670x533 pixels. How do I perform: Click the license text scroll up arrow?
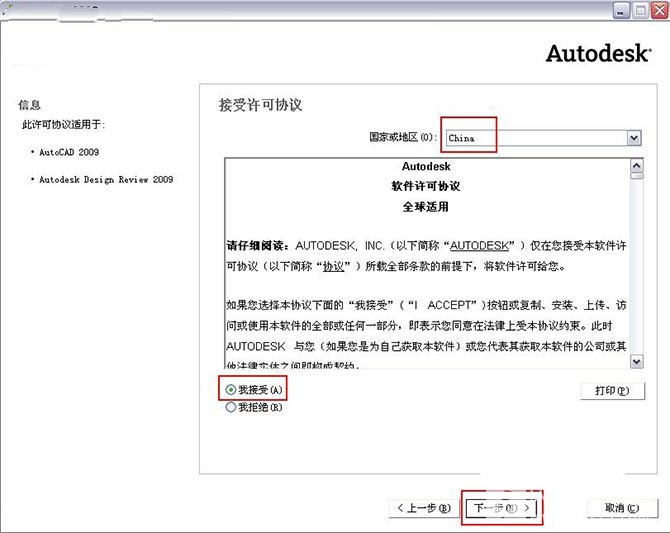(x=637, y=165)
